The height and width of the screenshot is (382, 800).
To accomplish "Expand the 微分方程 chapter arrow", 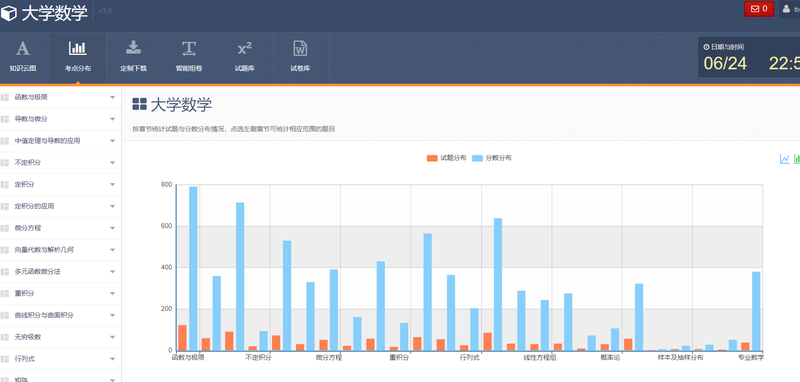I will 112,228.
